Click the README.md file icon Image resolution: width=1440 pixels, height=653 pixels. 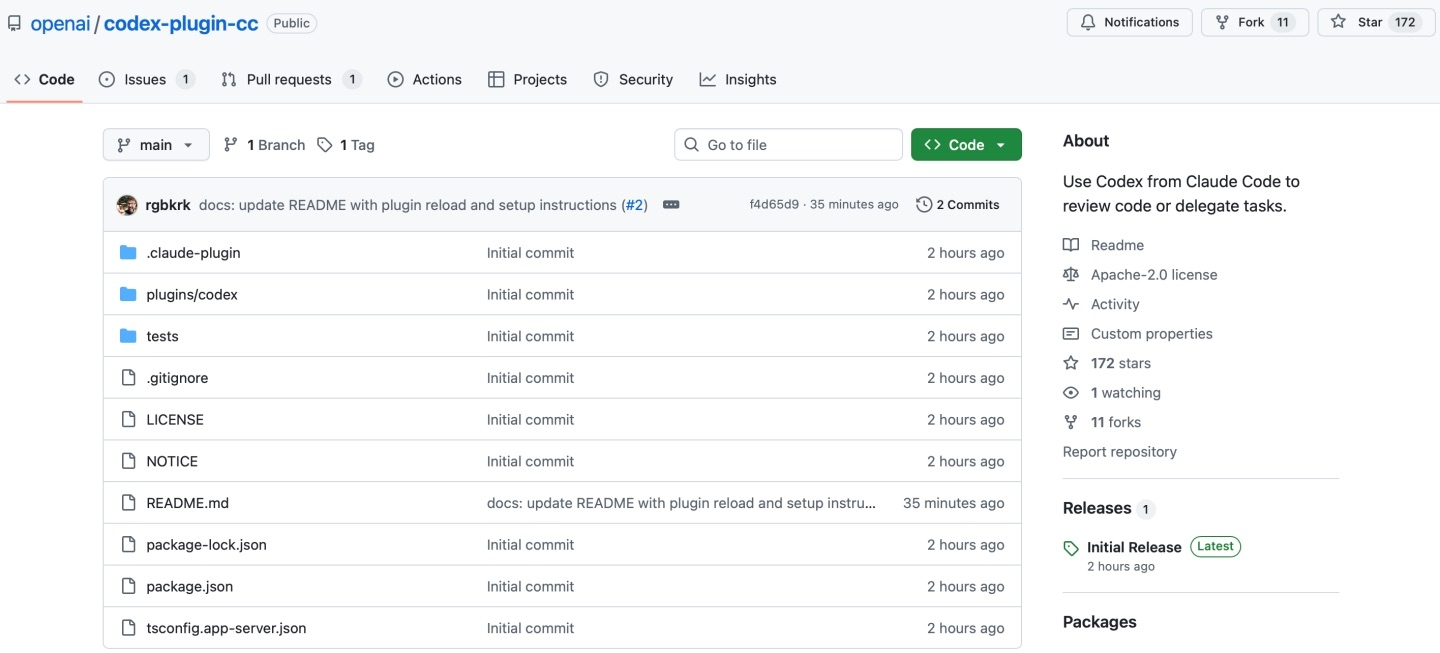(128, 503)
